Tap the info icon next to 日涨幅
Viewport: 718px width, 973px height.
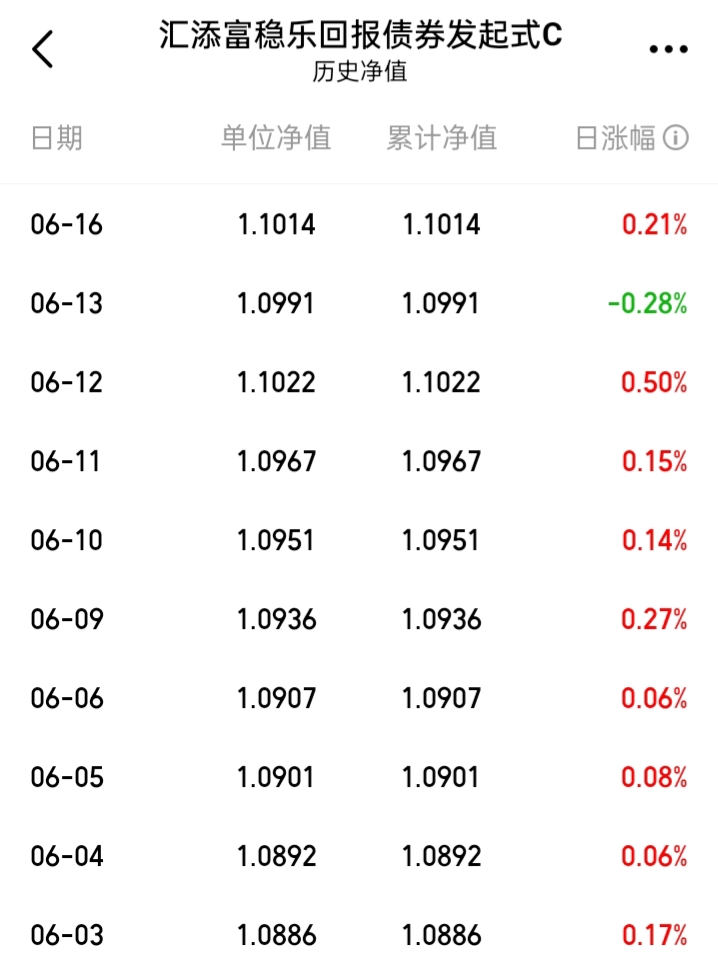pyautogui.click(x=676, y=138)
